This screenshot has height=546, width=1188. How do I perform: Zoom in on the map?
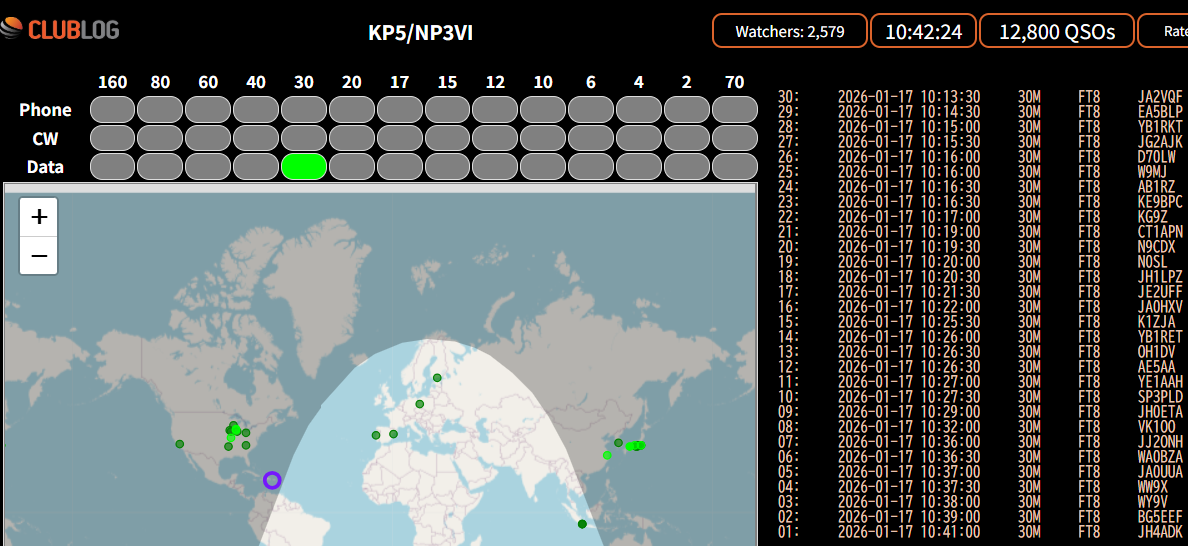[x=39, y=216]
